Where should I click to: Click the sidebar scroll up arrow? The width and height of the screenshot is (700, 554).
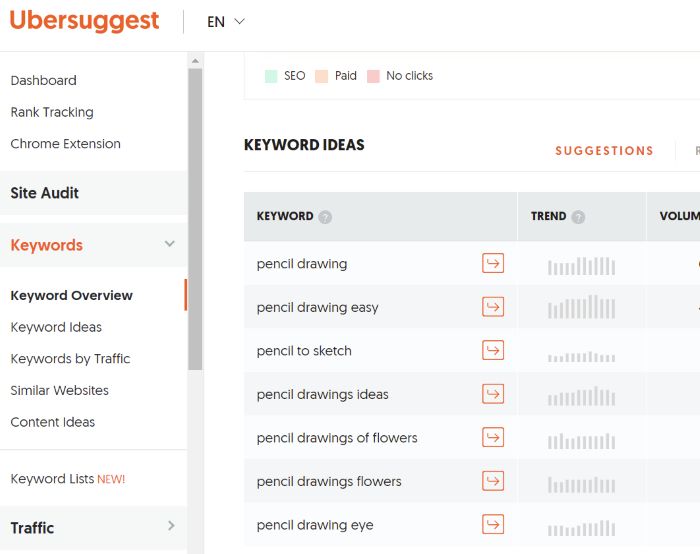click(195, 60)
